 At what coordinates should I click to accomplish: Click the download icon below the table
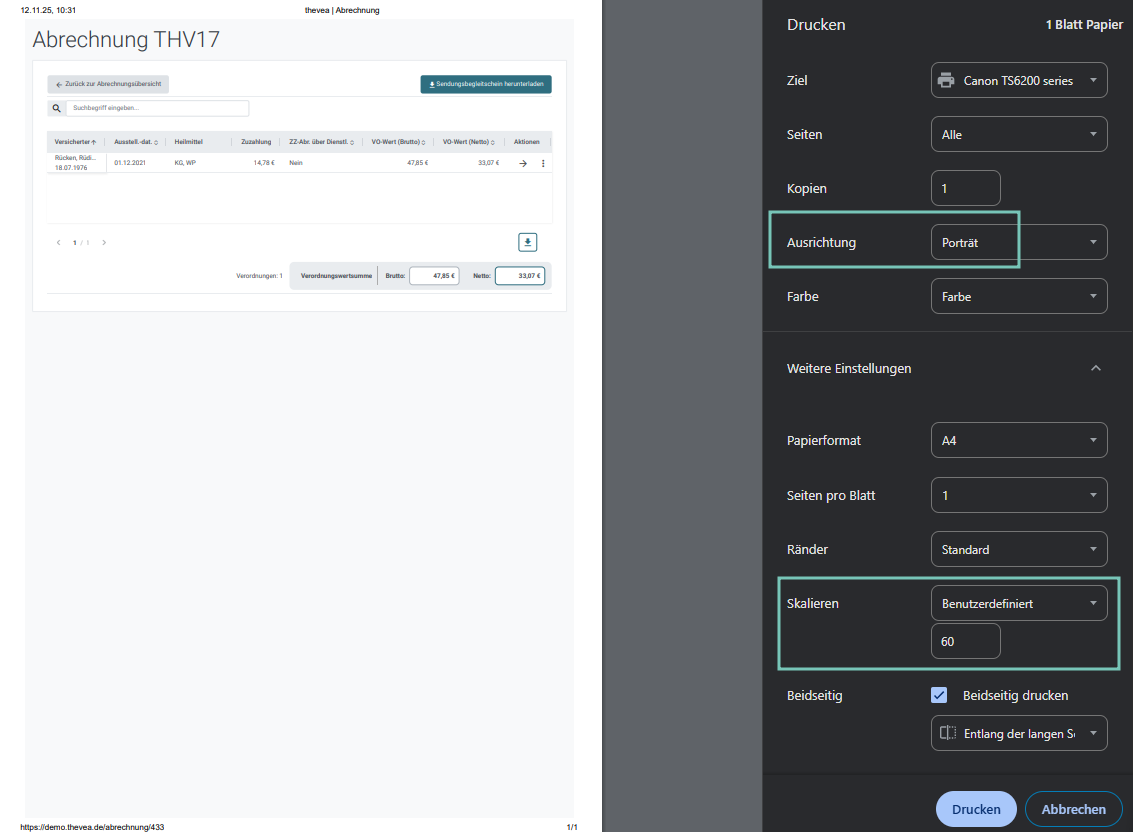click(527, 242)
